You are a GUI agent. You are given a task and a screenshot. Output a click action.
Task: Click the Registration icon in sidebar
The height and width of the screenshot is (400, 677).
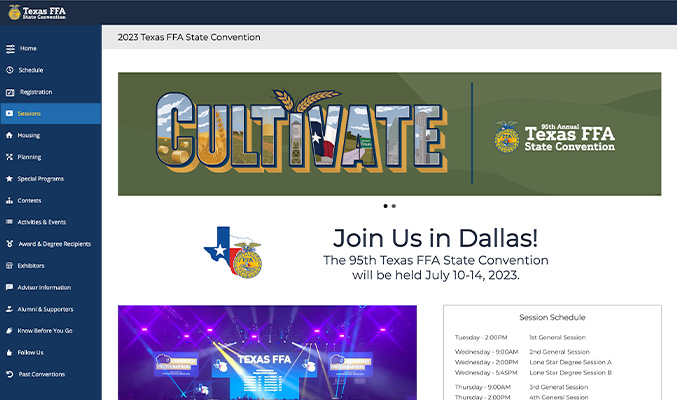9,92
